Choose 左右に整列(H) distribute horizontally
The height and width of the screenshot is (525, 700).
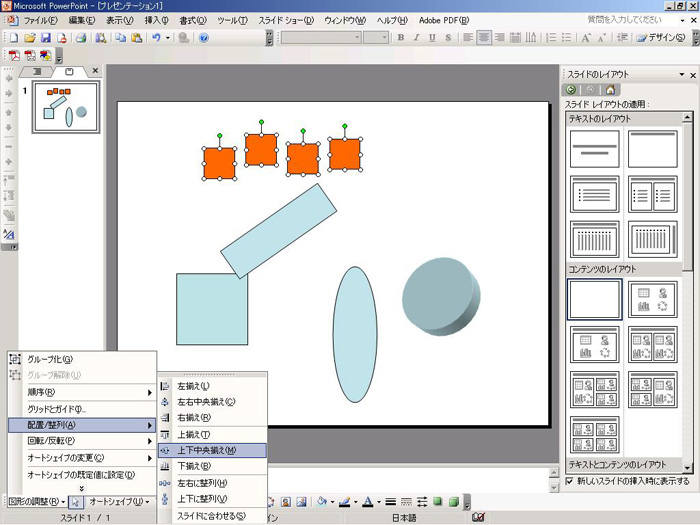212,483
